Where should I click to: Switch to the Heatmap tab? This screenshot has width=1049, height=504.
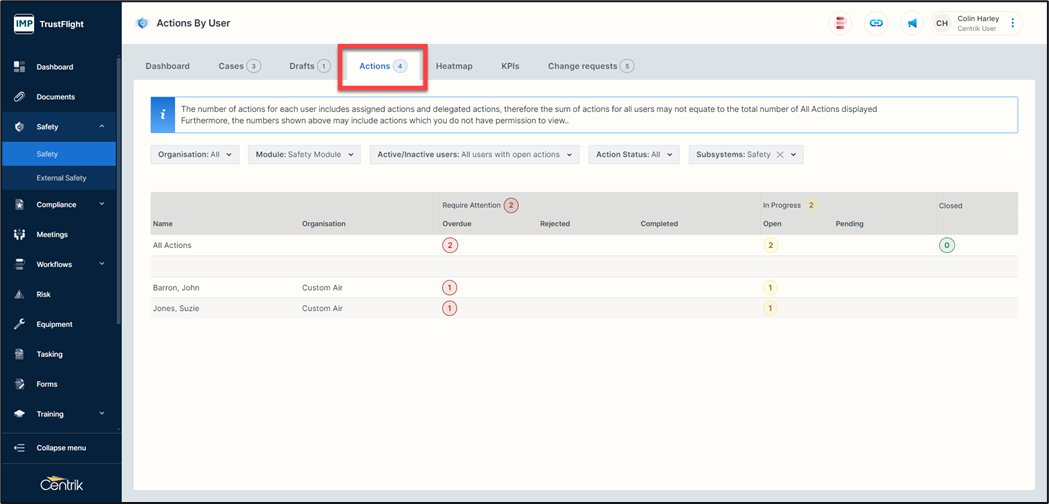click(454, 66)
